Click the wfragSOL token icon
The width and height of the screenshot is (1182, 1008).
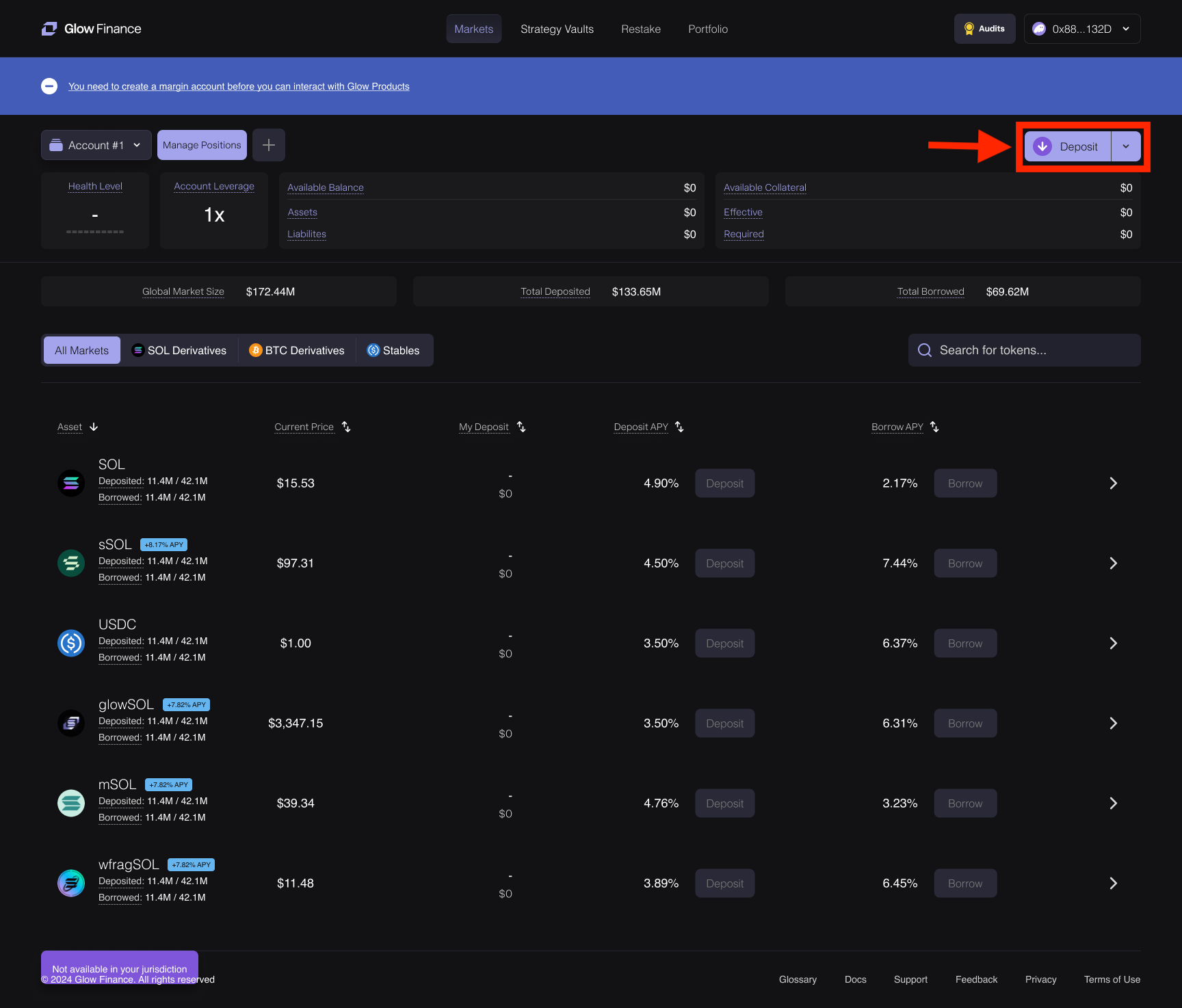tap(71, 884)
